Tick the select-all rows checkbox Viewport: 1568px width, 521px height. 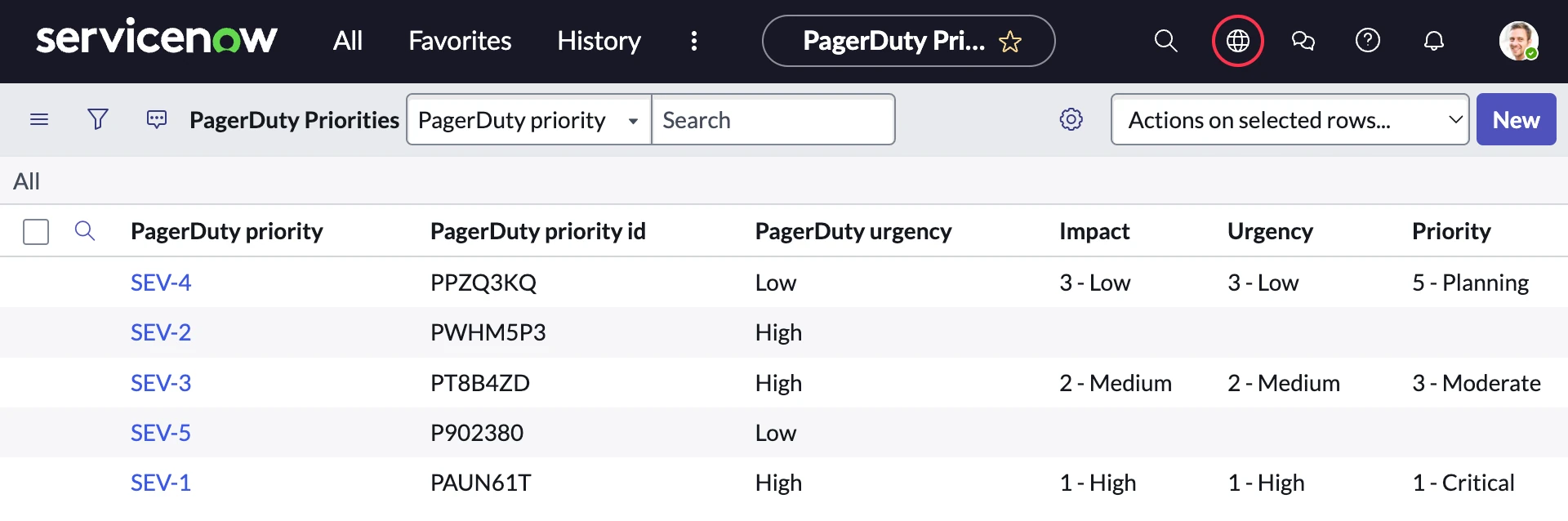pos(36,232)
